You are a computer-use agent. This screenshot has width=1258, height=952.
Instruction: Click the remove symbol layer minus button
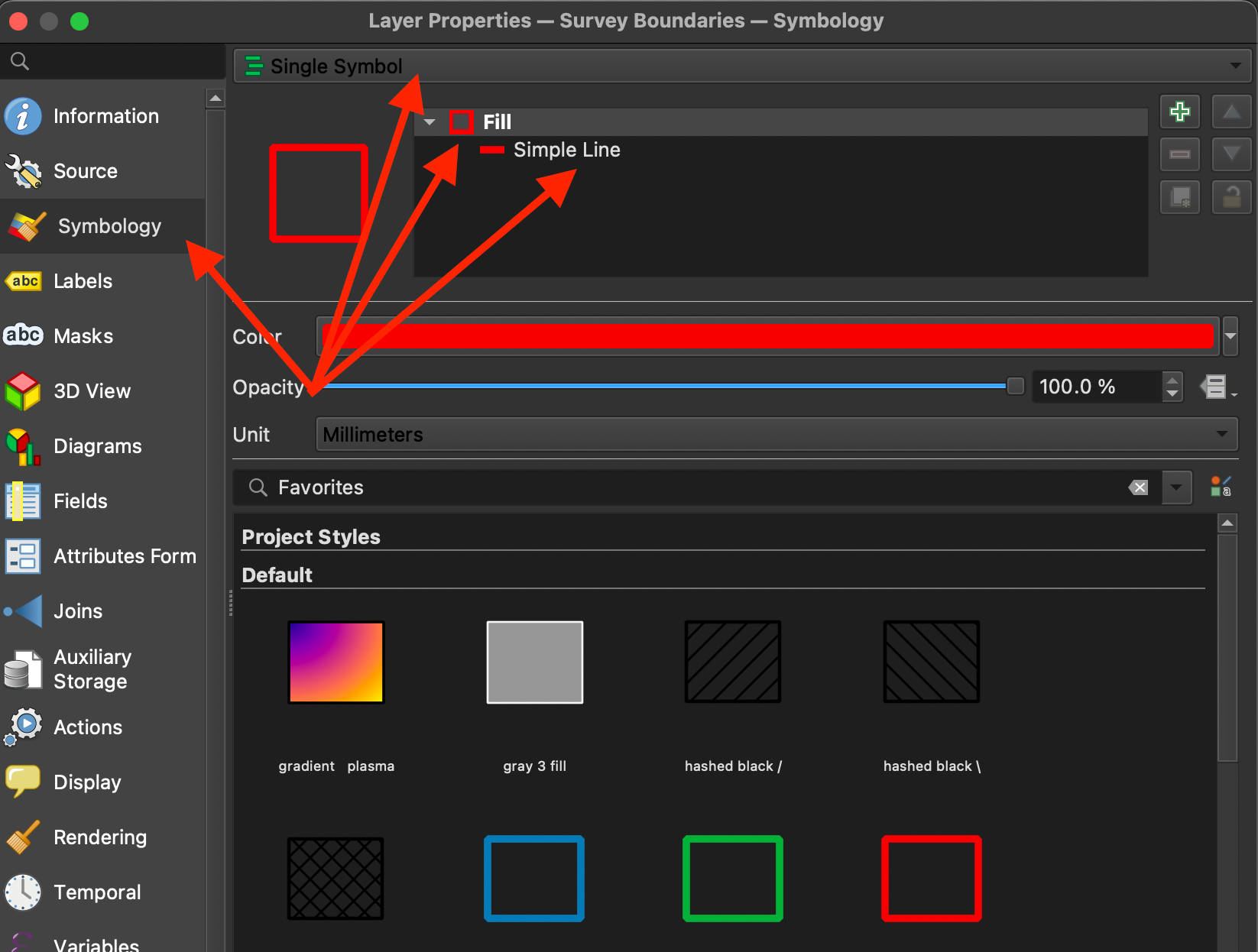1179,154
